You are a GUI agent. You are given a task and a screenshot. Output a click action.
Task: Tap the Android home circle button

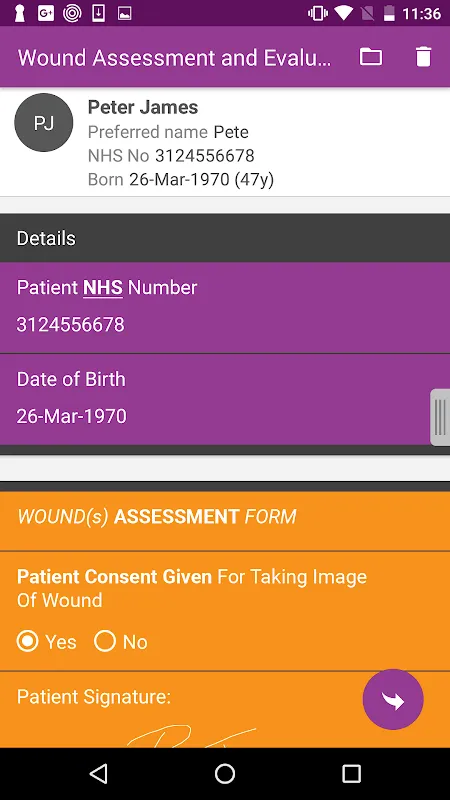[x=225, y=773]
